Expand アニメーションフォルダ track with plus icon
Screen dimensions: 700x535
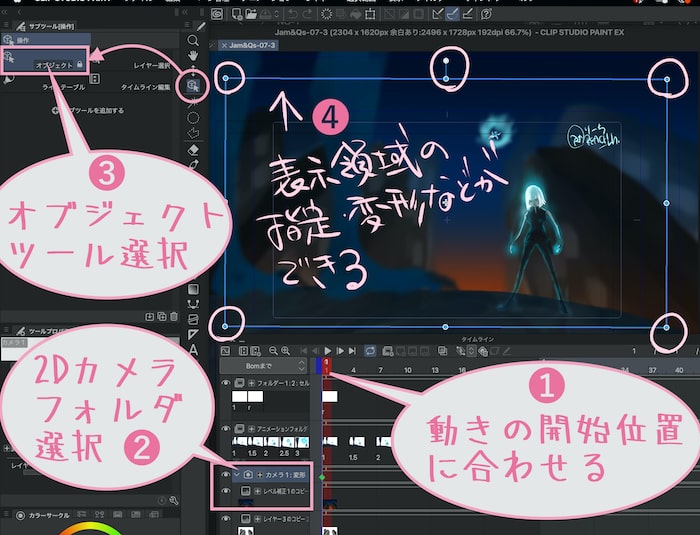(251, 429)
